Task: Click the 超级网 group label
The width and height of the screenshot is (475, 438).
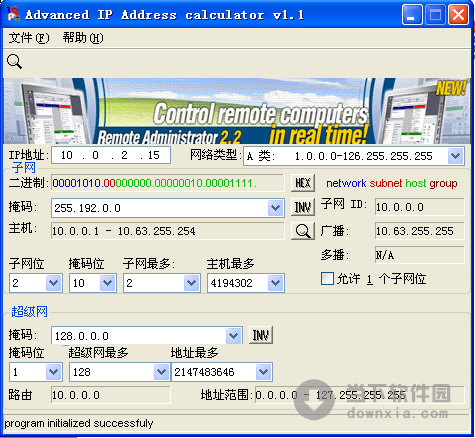Action: tap(29, 311)
